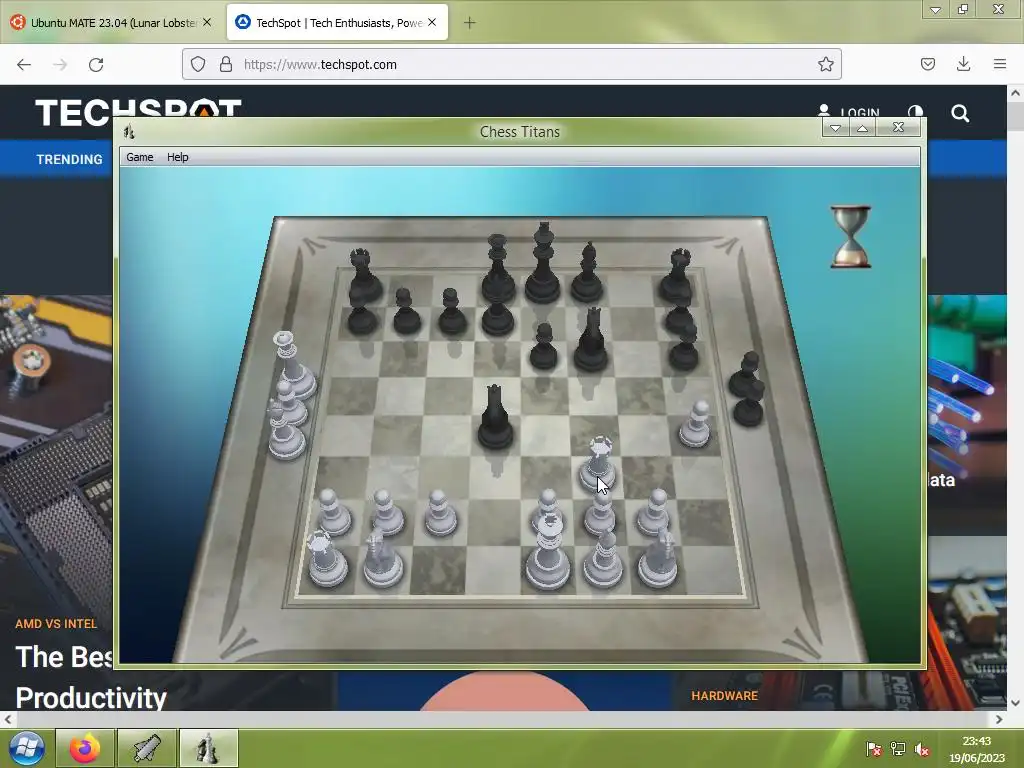Click the HARDWARE category link
The width and height of the screenshot is (1024, 768).
click(x=724, y=696)
